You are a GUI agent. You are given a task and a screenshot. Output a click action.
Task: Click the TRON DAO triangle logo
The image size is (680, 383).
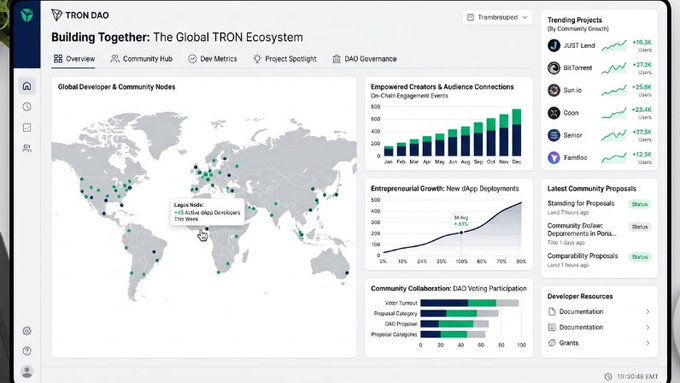pos(57,15)
